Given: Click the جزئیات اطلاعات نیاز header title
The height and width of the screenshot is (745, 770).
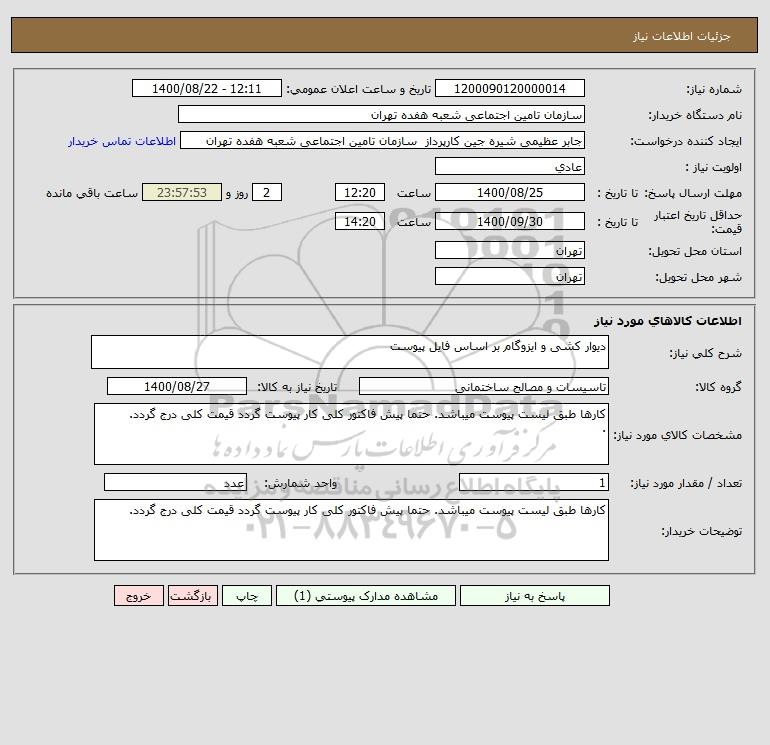Looking at the screenshot, I should click(681, 36).
